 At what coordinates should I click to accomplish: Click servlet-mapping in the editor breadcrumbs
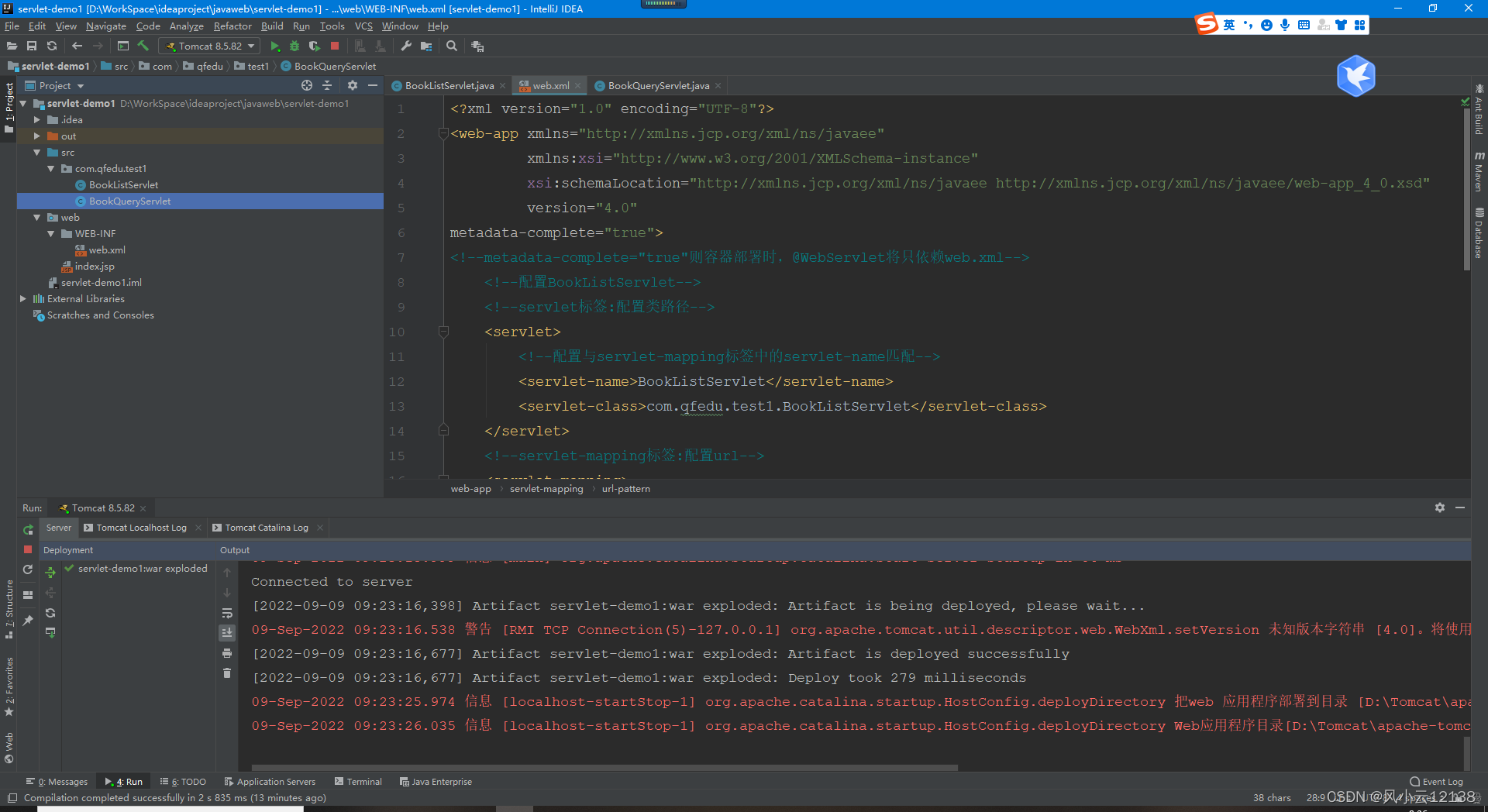click(x=546, y=488)
